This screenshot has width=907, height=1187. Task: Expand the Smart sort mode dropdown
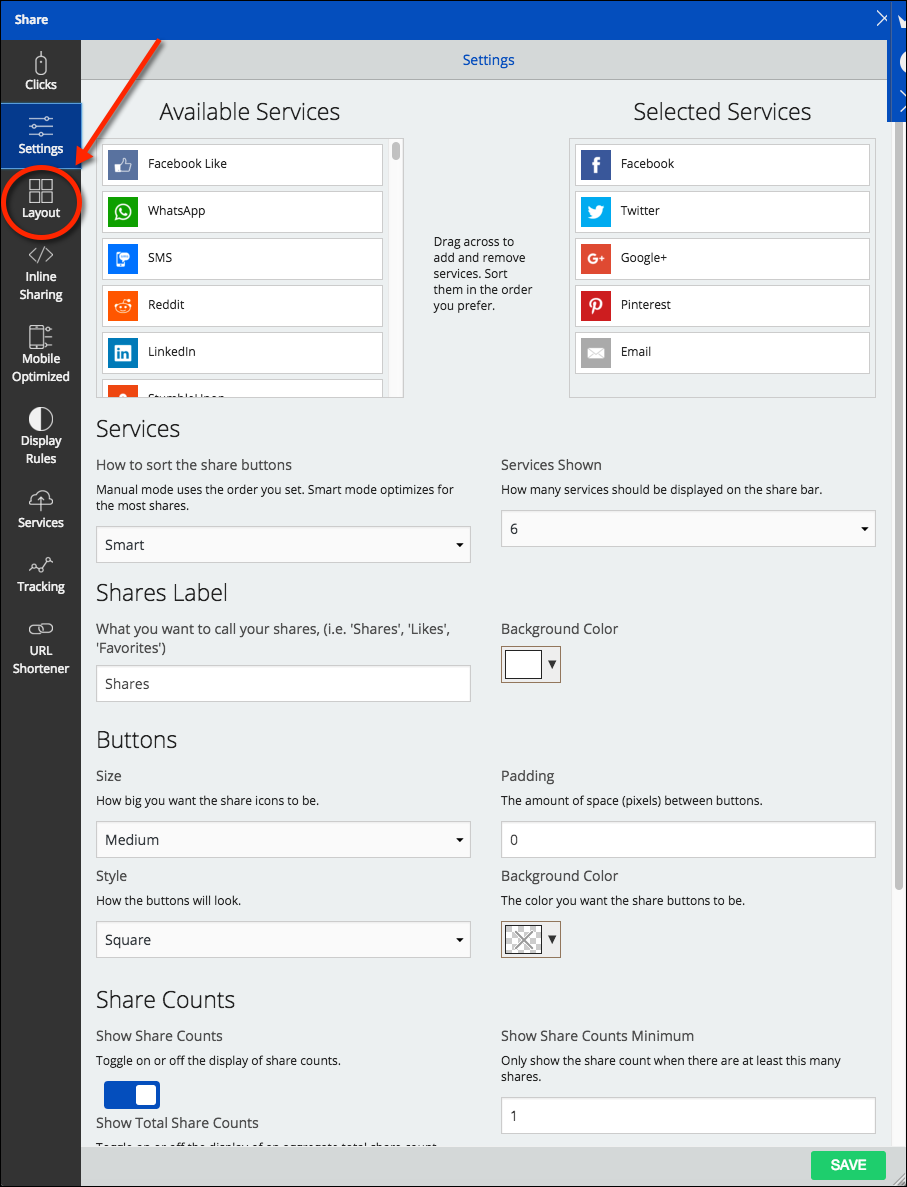click(283, 545)
